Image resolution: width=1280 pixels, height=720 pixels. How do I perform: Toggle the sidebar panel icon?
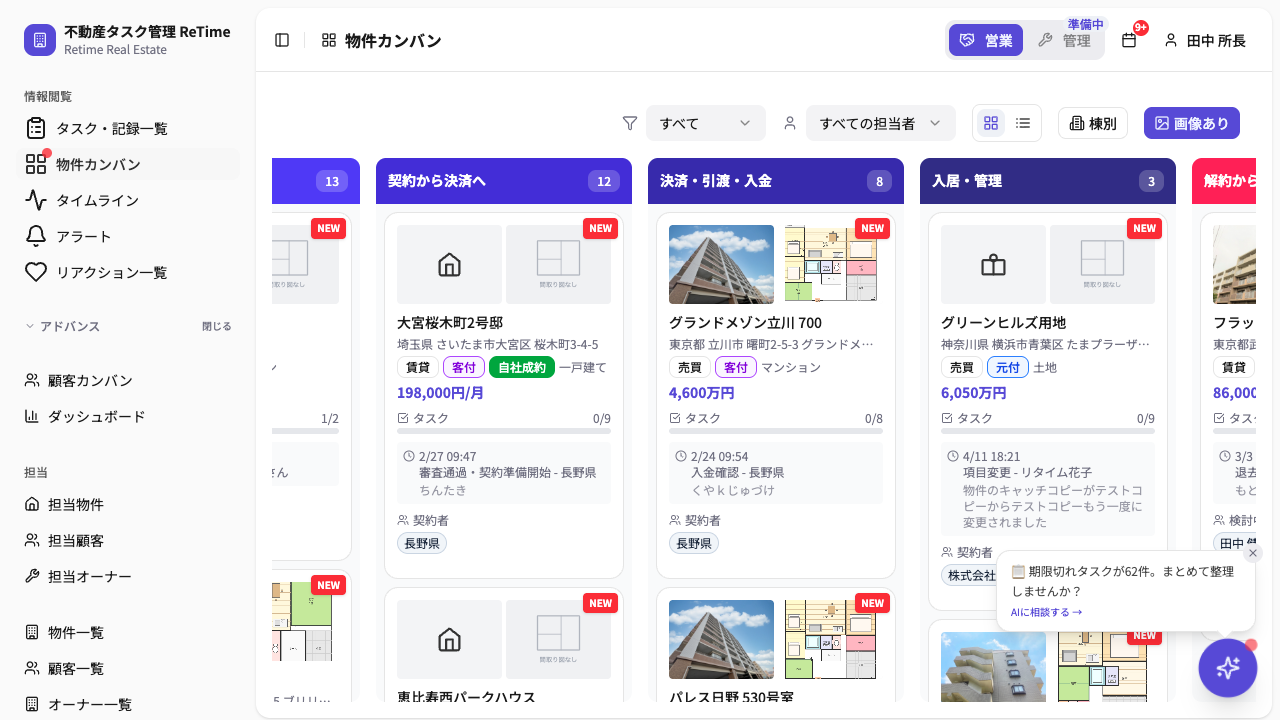tap(282, 40)
